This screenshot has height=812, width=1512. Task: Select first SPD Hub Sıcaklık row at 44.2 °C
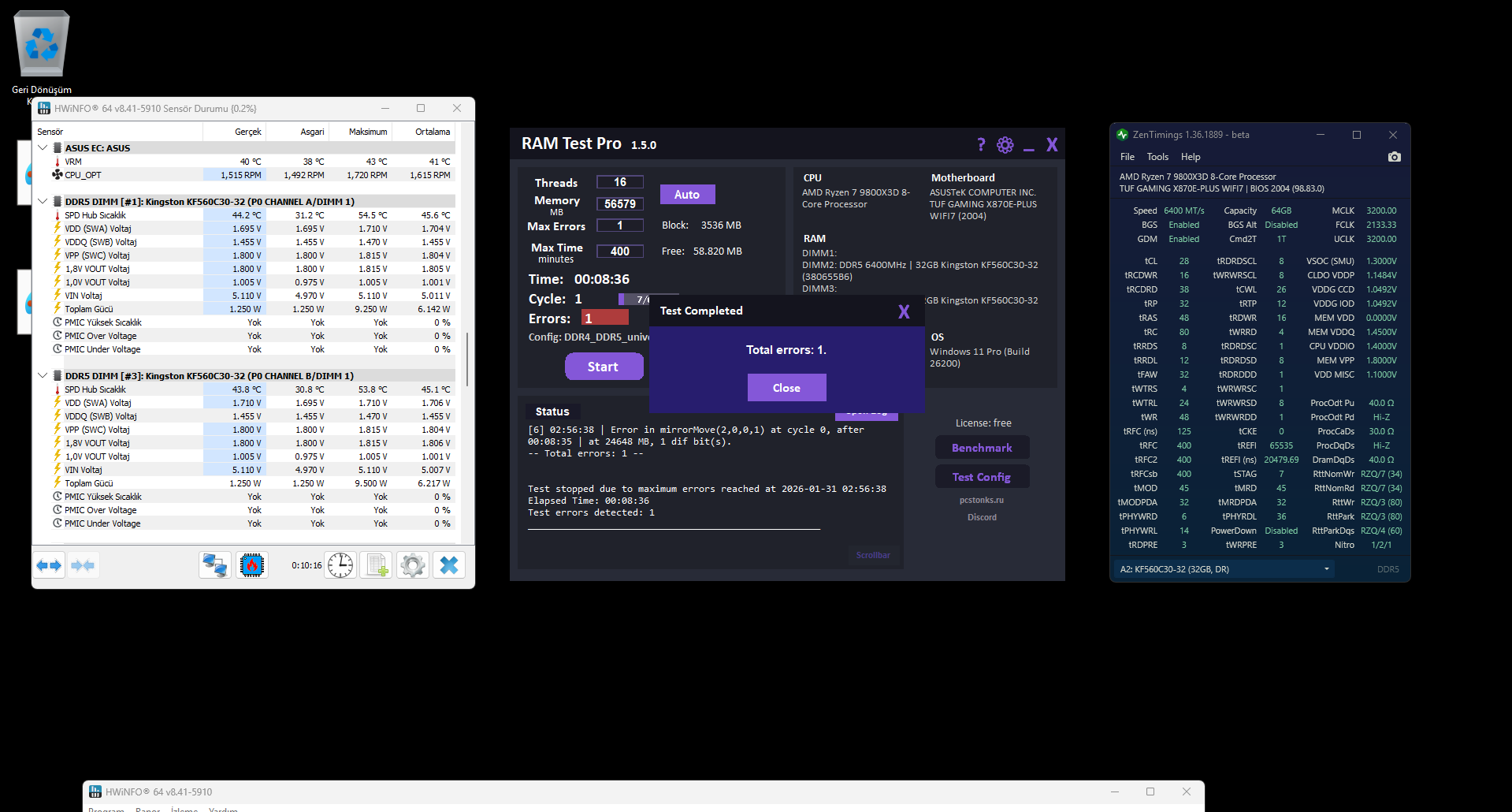(x=246, y=215)
